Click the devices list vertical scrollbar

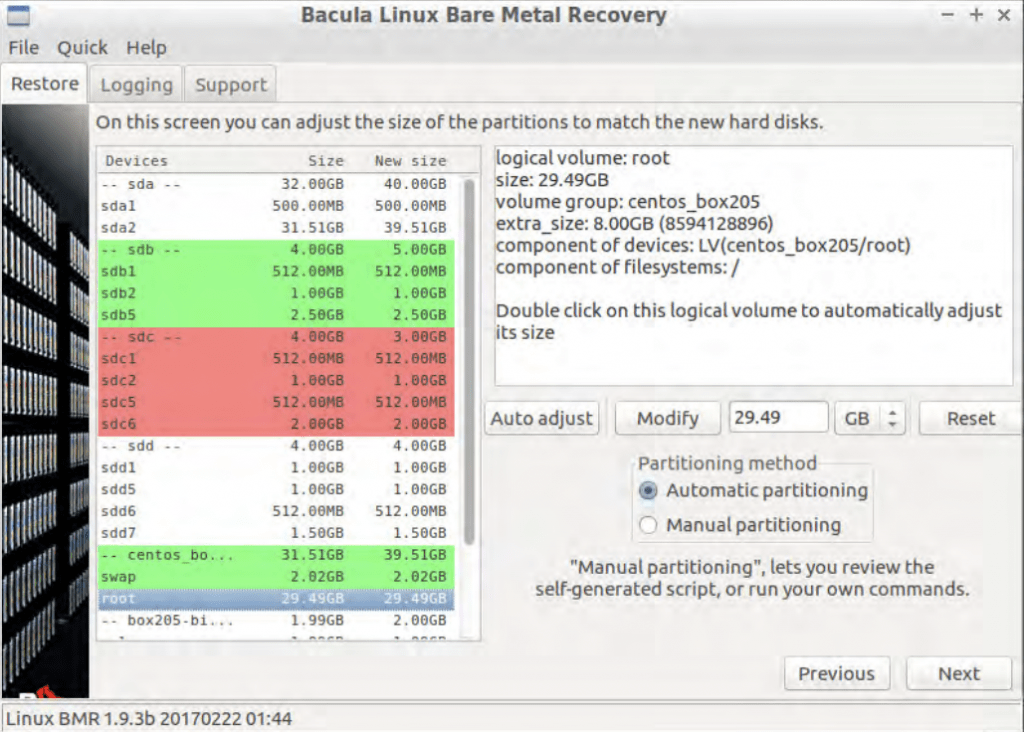coord(468,360)
